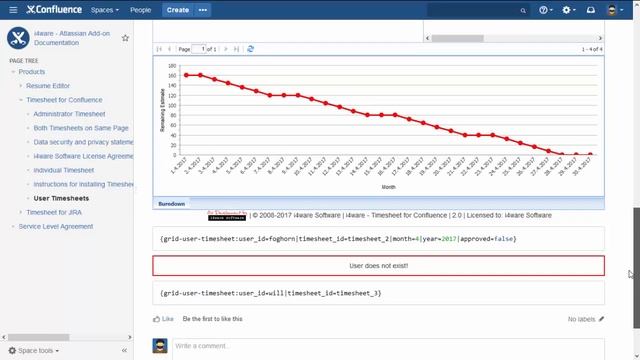Viewport: 640px width, 360px height.
Task: Open Instructions for Installing Timesheet page
Action: [x=83, y=184]
